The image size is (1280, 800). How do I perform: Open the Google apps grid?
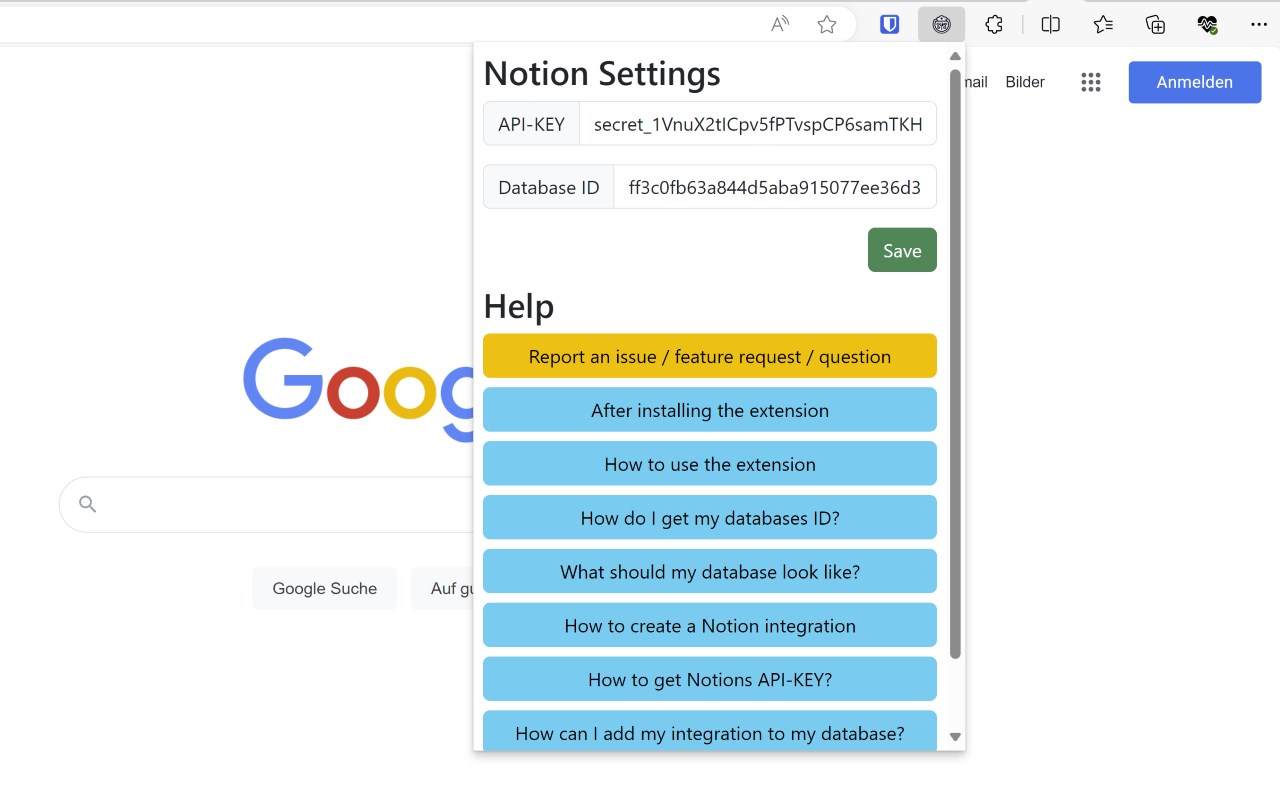1091,82
